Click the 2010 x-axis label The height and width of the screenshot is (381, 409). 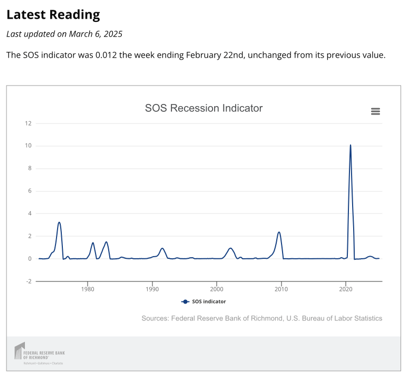pos(281,289)
